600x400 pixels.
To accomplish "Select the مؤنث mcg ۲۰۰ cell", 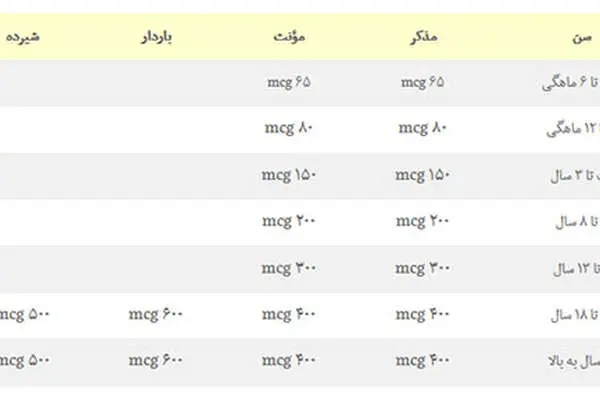I will (x=289, y=221).
